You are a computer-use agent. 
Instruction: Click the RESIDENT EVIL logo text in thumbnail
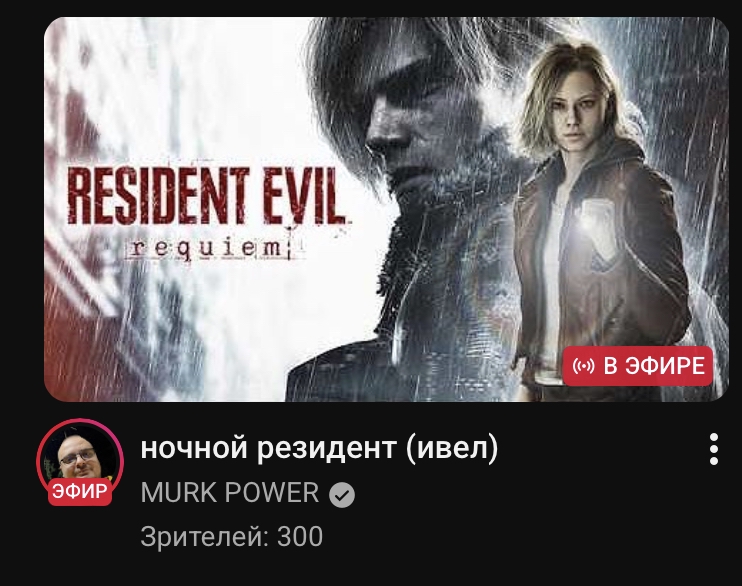pyautogui.click(x=206, y=195)
